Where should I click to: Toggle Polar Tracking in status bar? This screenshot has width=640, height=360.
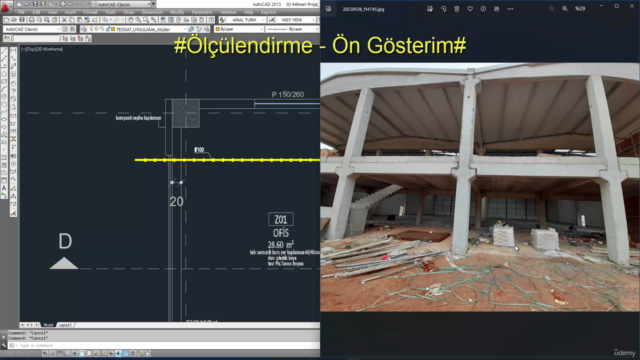(x=74, y=353)
